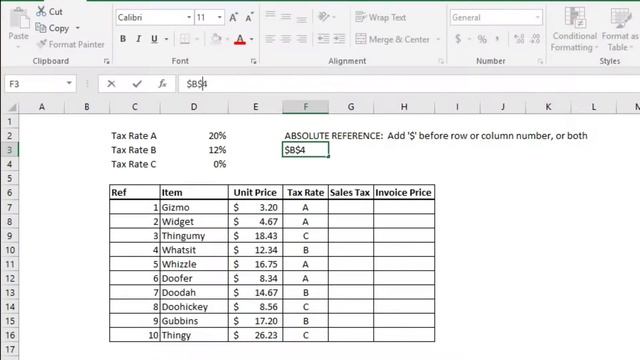
Task: Align text left in the cell
Action: pos(270,39)
